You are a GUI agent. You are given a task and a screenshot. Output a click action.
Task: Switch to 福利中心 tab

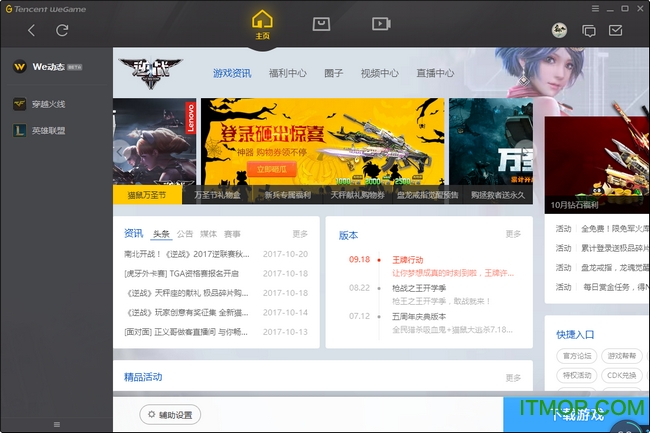tap(288, 73)
